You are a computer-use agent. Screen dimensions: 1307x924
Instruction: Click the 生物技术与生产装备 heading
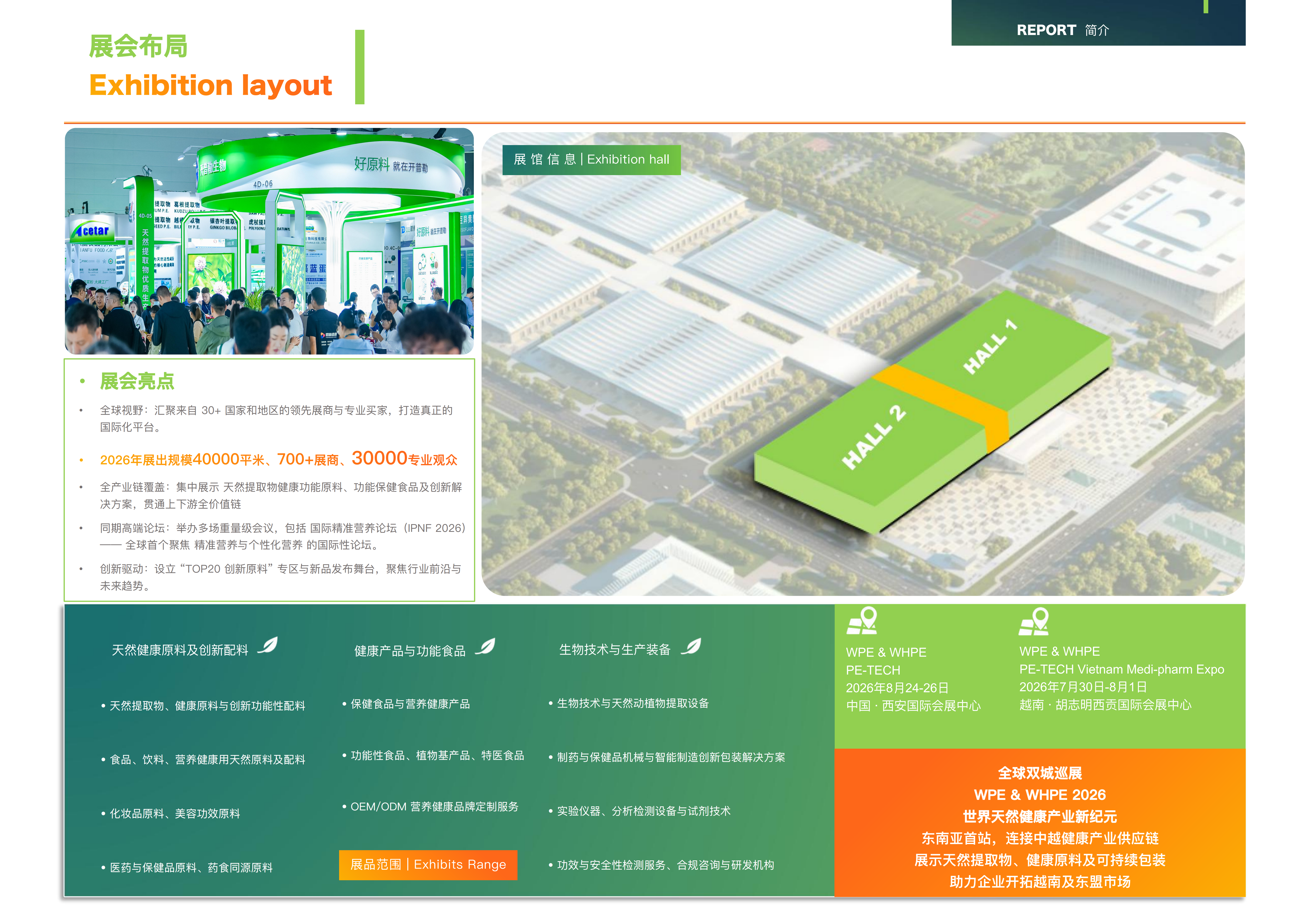click(615, 650)
